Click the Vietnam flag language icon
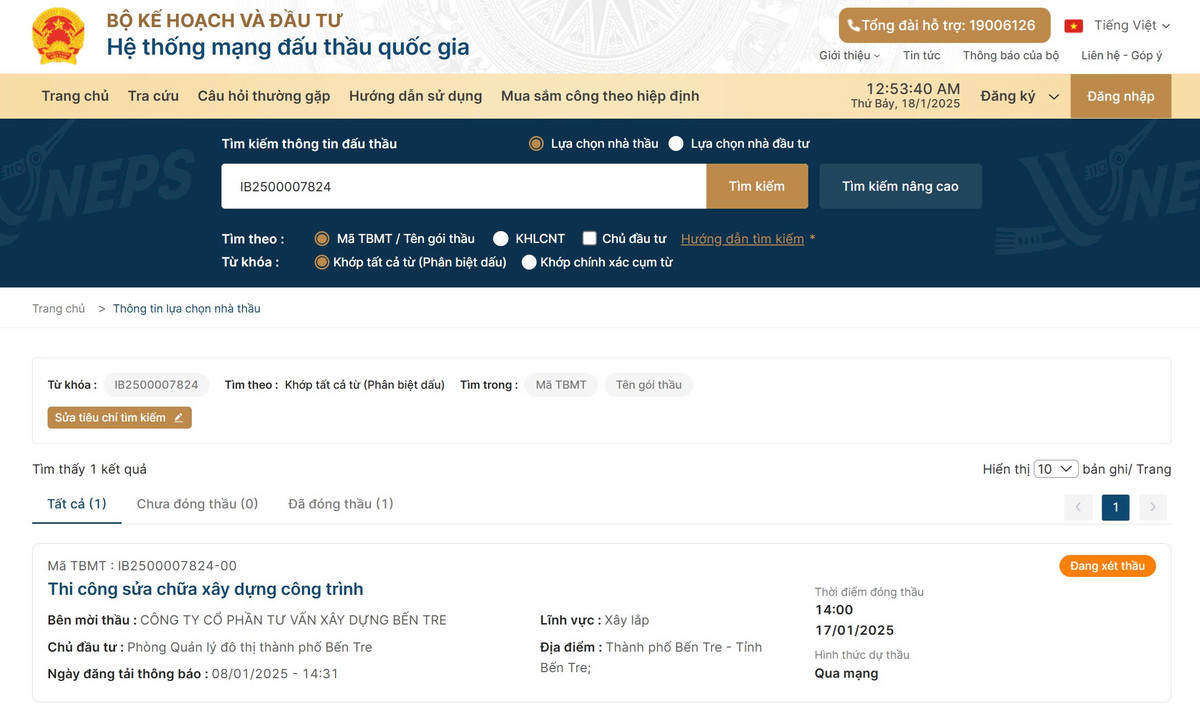This screenshot has width=1200, height=713. [x=1071, y=24]
